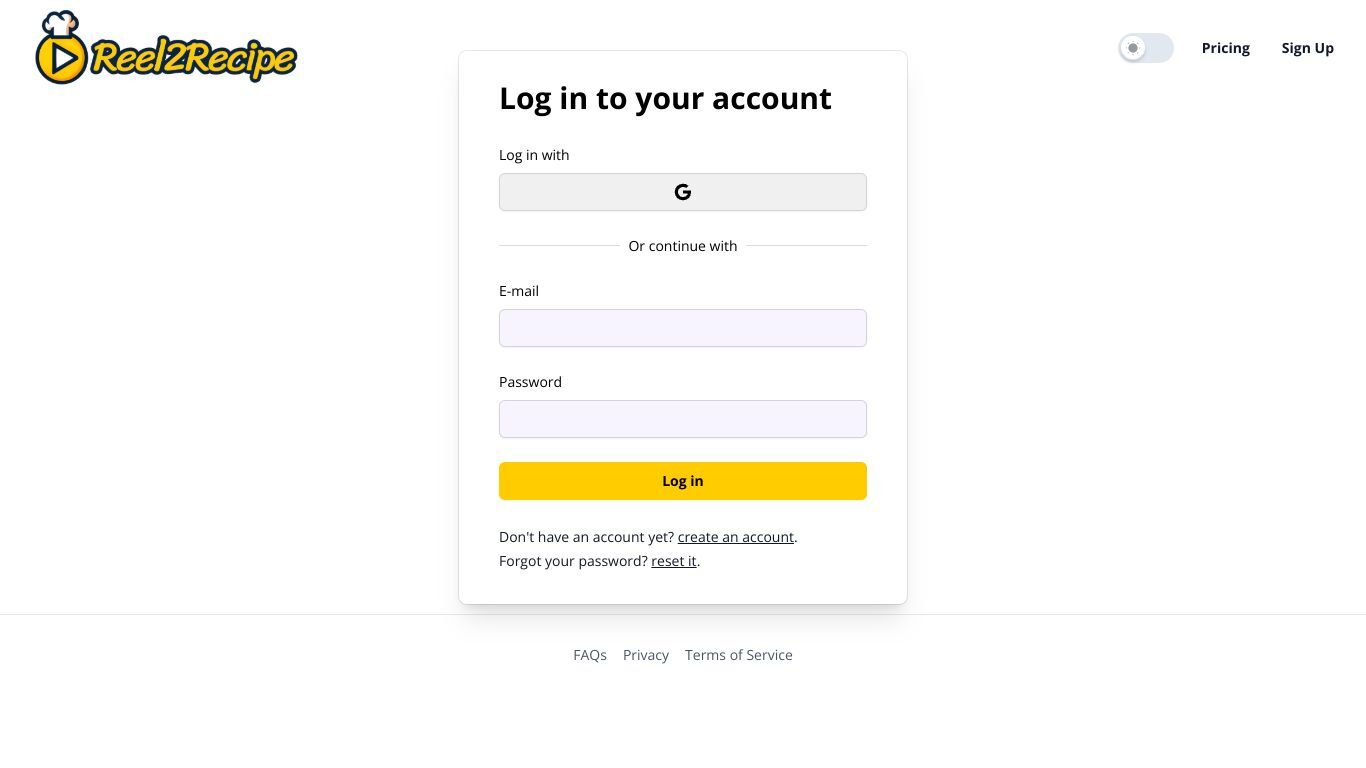The height and width of the screenshot is (768, 1366).
Task: Click the sun icon on the theme switch
Action: (1133, 48)
